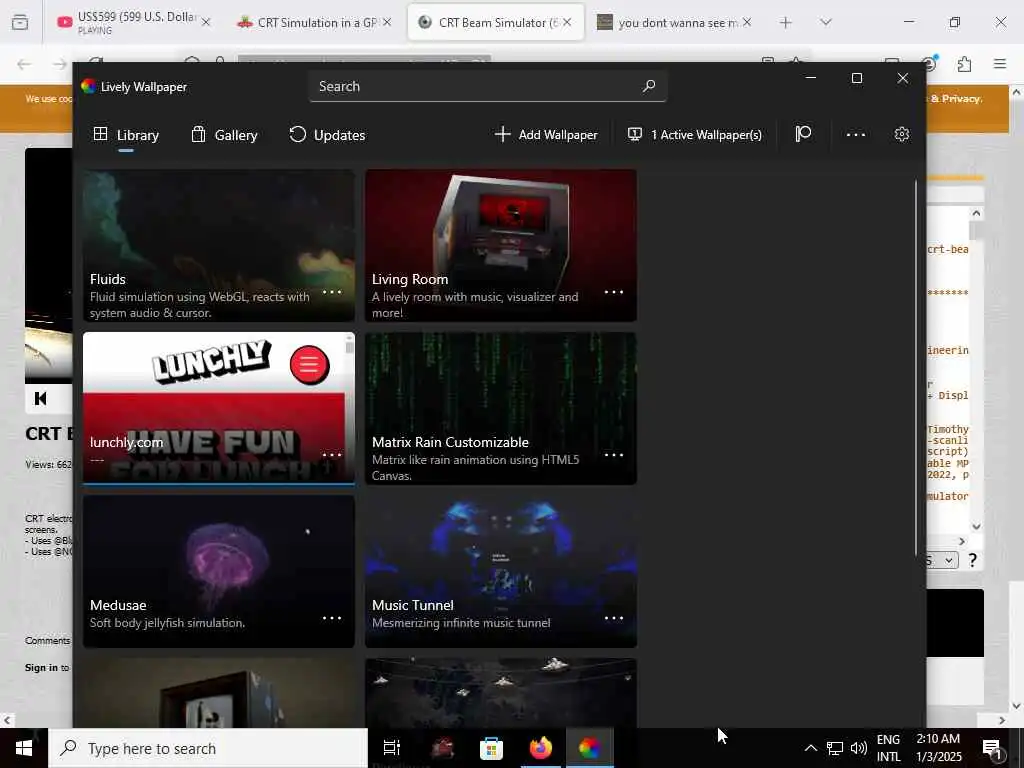
Task: Click the Lively Wallpaper search field
Action: coord(488,86)
